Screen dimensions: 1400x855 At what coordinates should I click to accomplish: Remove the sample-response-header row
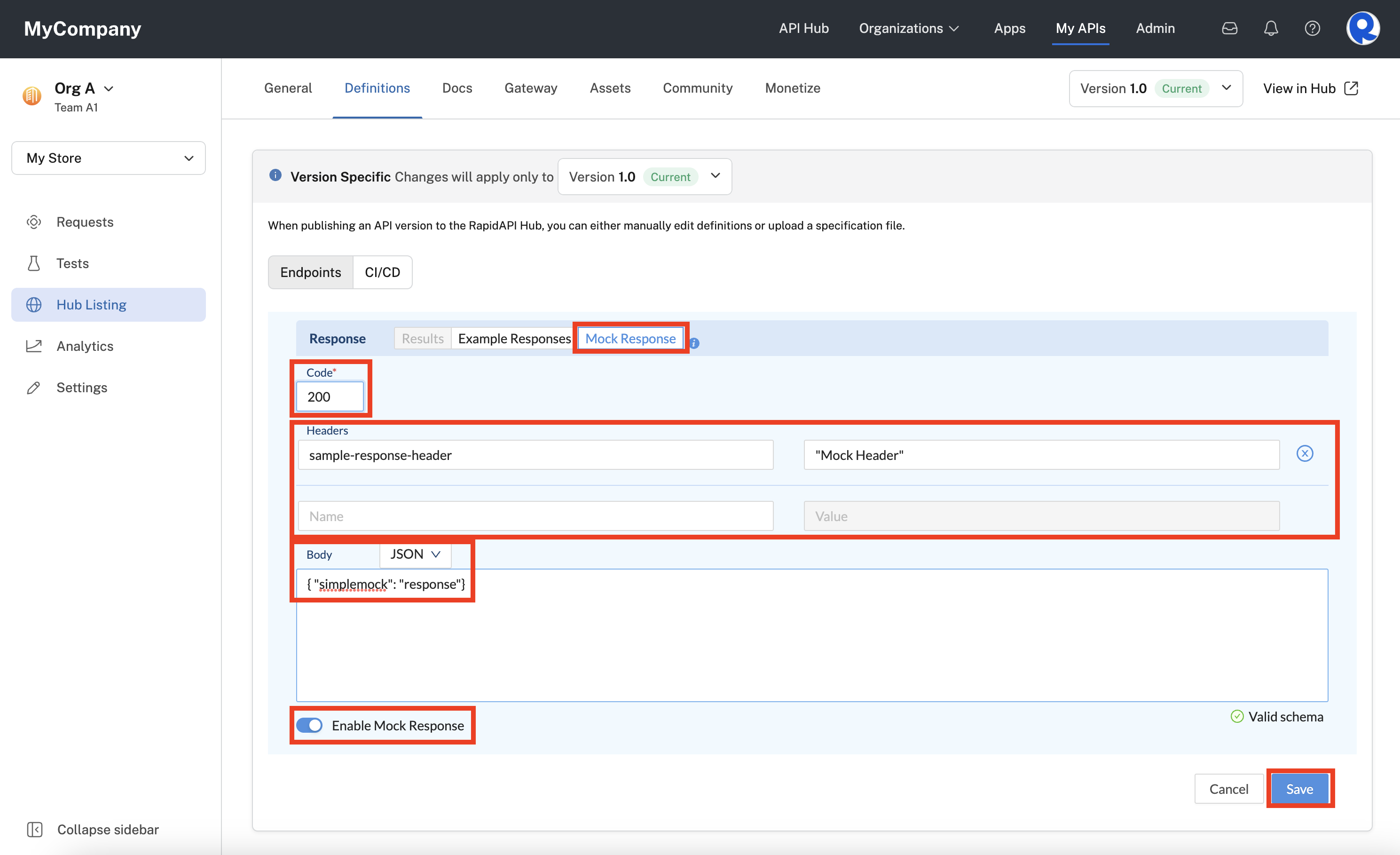1305,454
